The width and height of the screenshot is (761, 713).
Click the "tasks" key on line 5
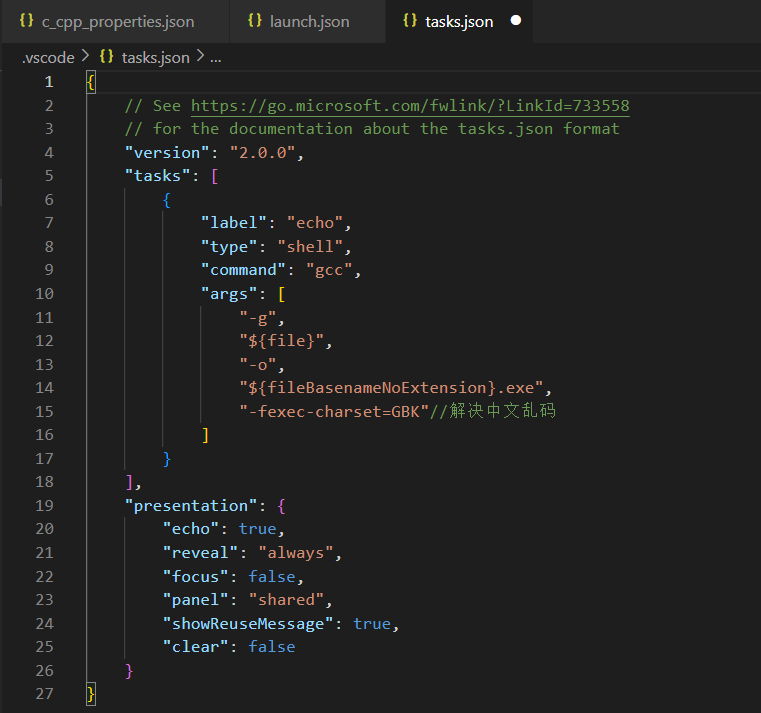tap(157, 176)
